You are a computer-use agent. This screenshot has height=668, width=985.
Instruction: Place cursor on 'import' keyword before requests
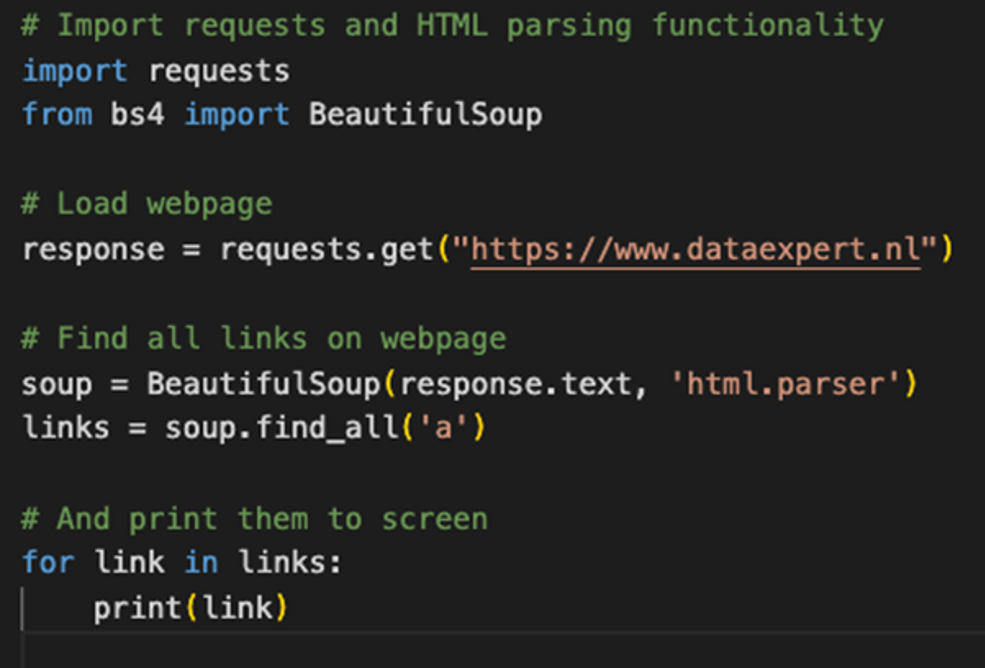point(75,71)
